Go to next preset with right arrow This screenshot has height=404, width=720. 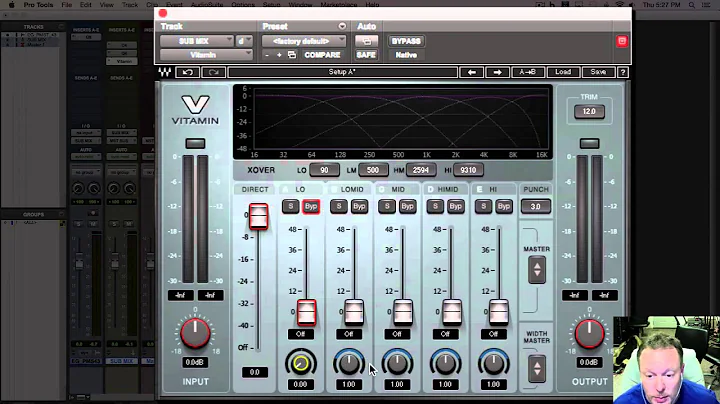(x=497, y=72)
